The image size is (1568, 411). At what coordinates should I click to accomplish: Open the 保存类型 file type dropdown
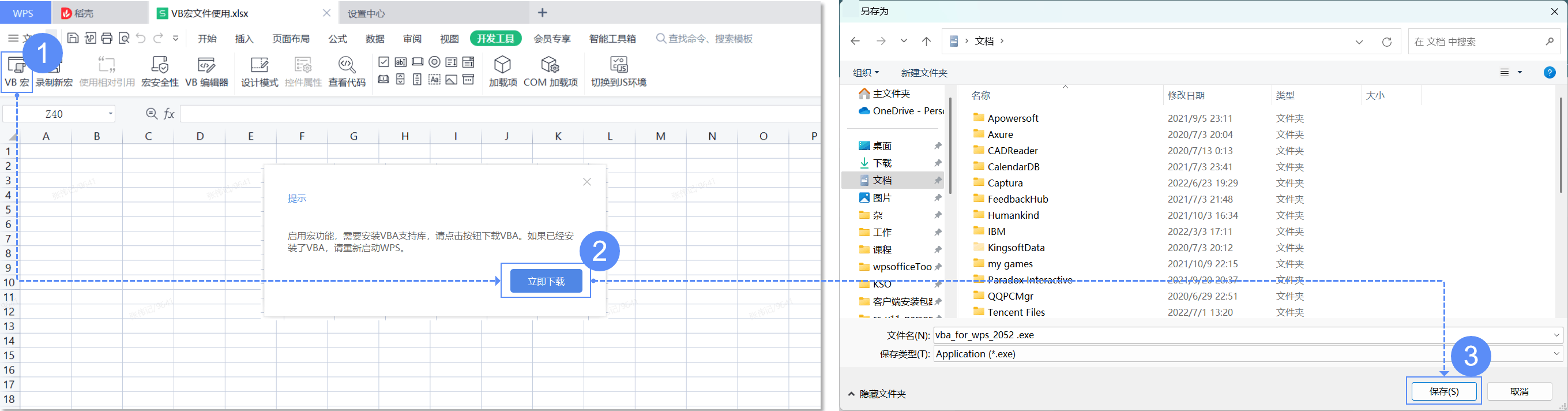[x=1557, y=354]
